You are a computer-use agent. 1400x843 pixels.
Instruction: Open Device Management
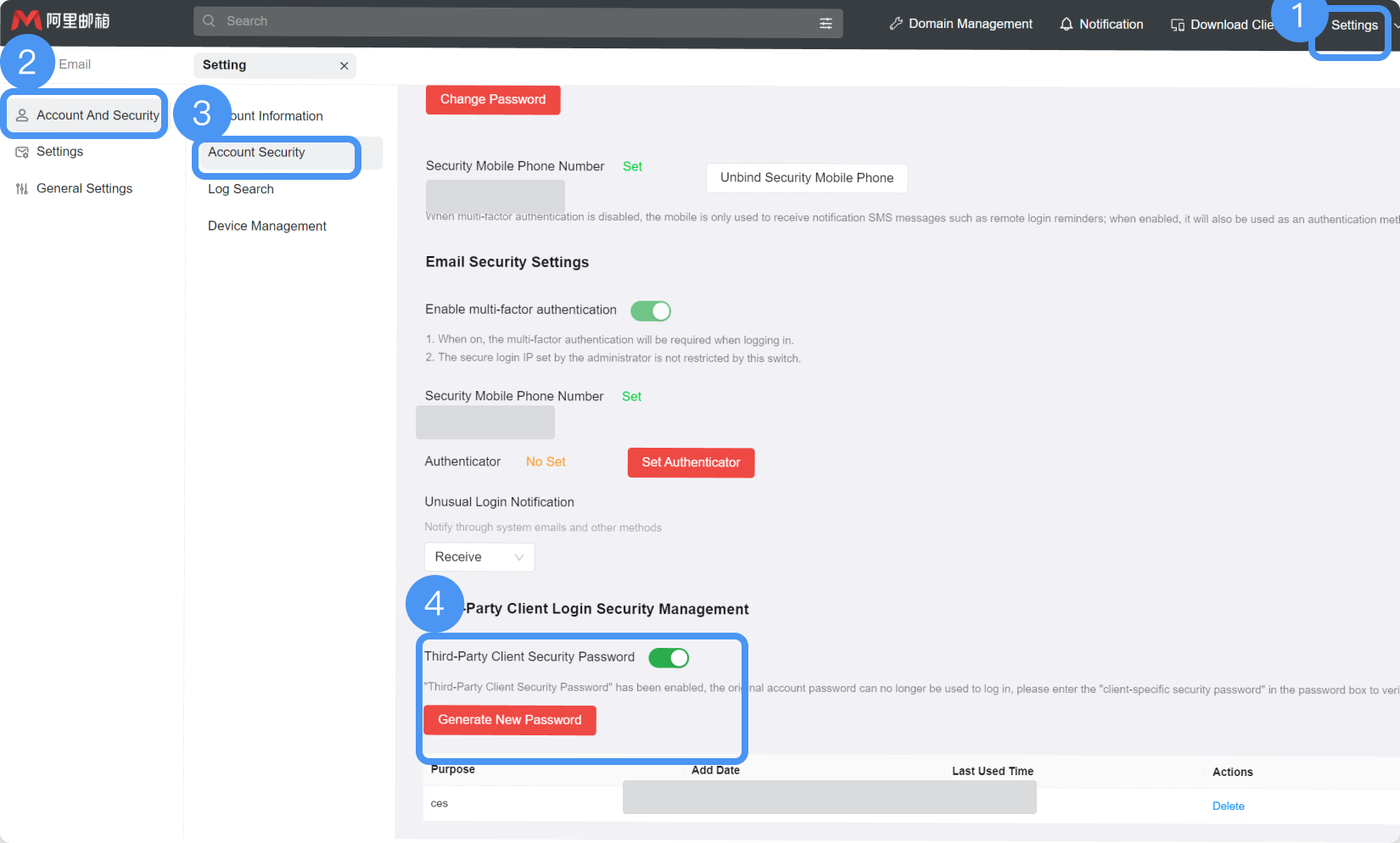(267, 226)
